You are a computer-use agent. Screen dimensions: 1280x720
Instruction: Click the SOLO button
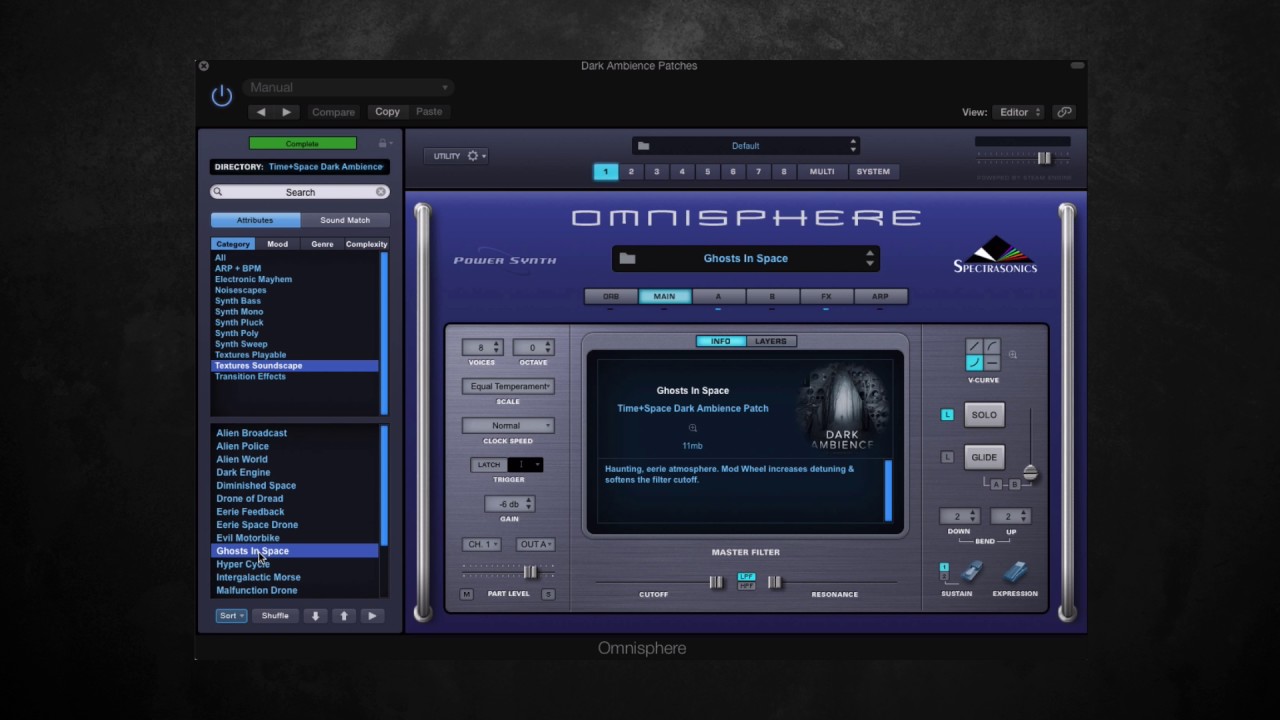coord(984,415)
